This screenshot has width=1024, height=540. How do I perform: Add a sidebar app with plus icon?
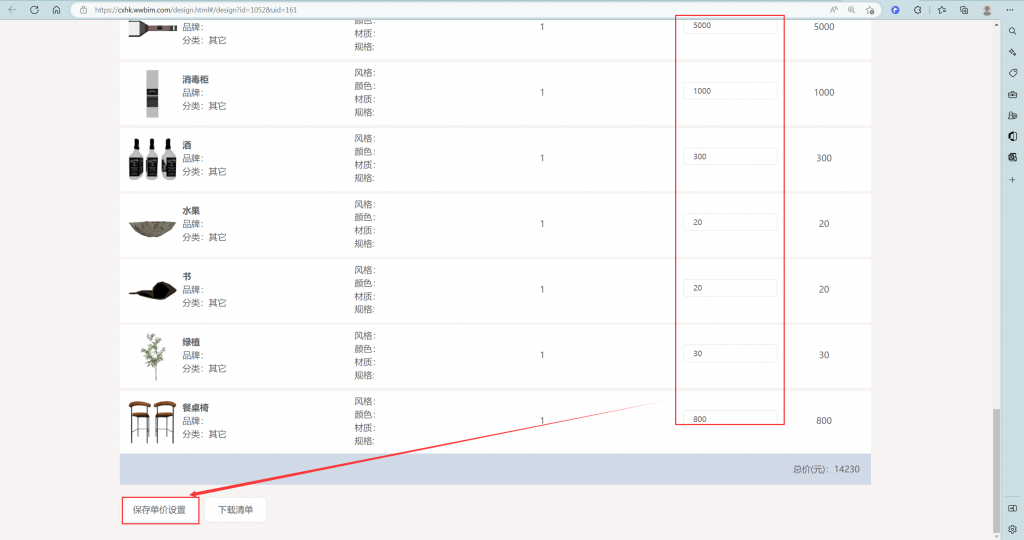tap(1012, 180)
